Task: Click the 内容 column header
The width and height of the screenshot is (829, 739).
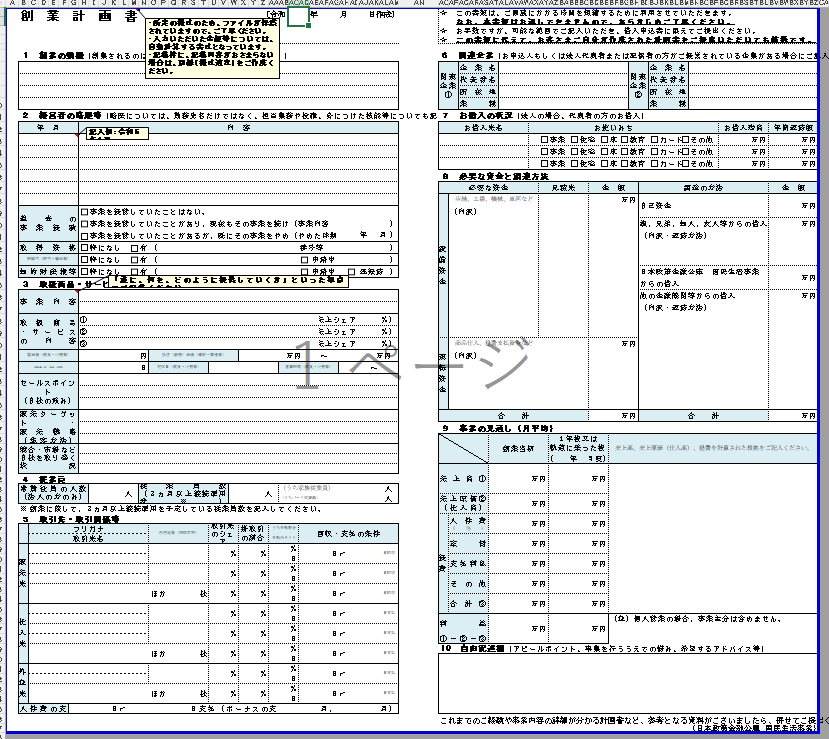Action: click(238, 127)
